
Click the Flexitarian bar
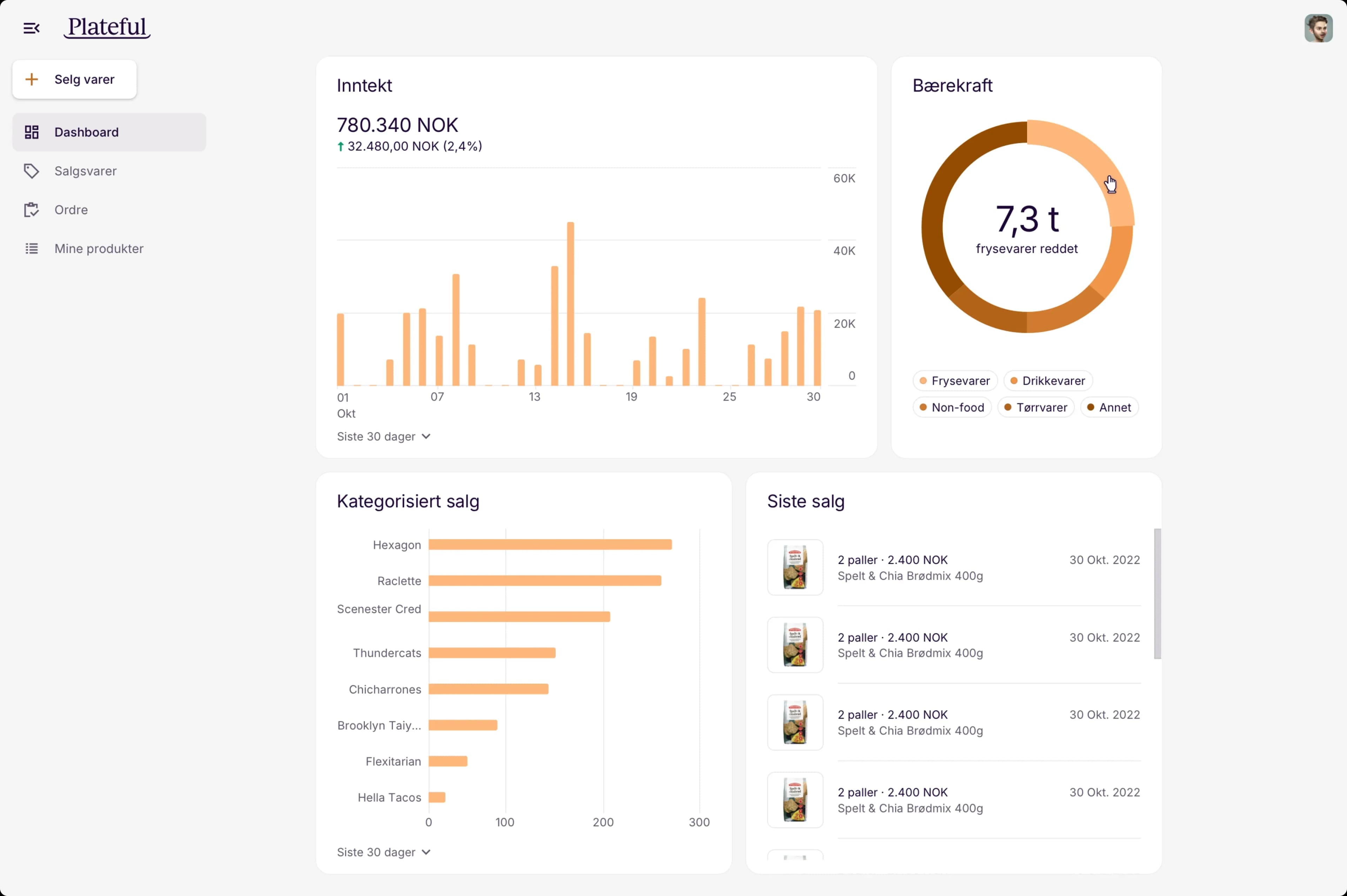tap(448, 761)
